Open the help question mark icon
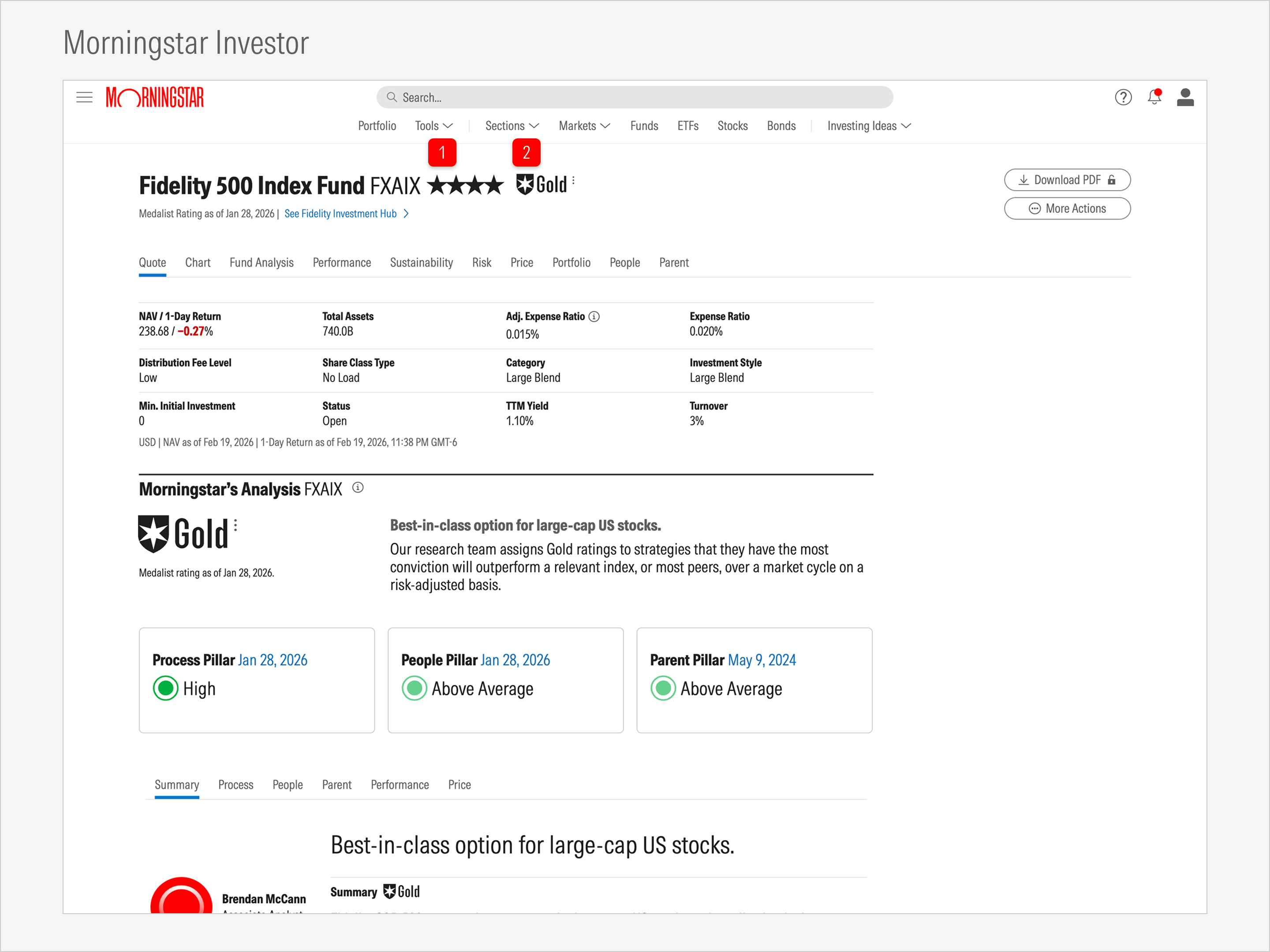This screenshot has height=952, width=1270. 1123,97
